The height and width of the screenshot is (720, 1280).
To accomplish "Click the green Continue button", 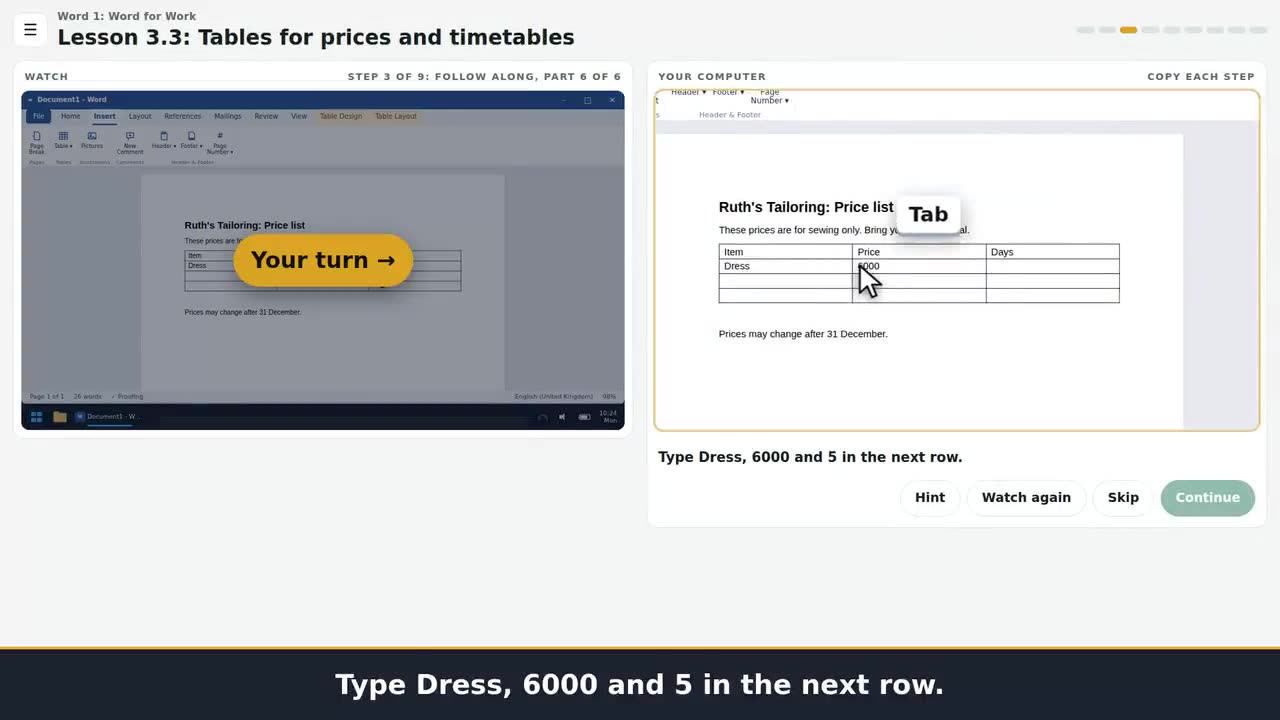I will (x=1207, y=498).
